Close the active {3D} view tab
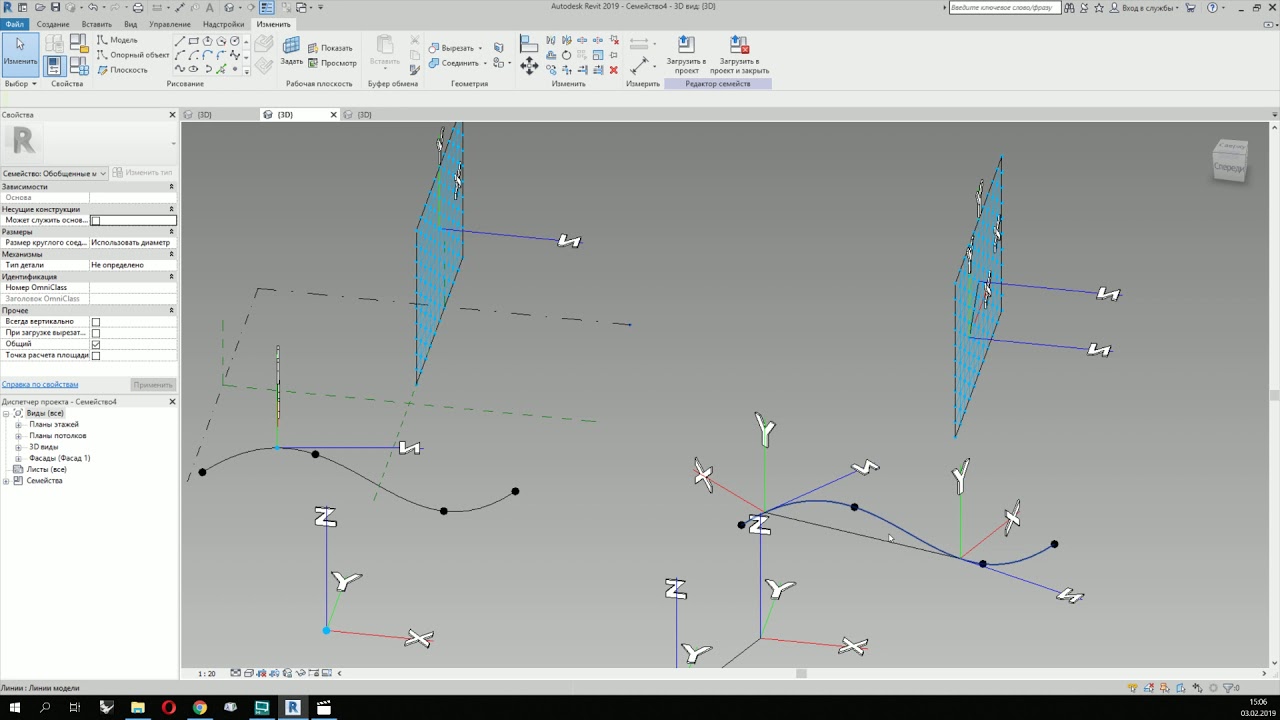1280x720 pixels. pyautogui.click(x=334, y=115)
